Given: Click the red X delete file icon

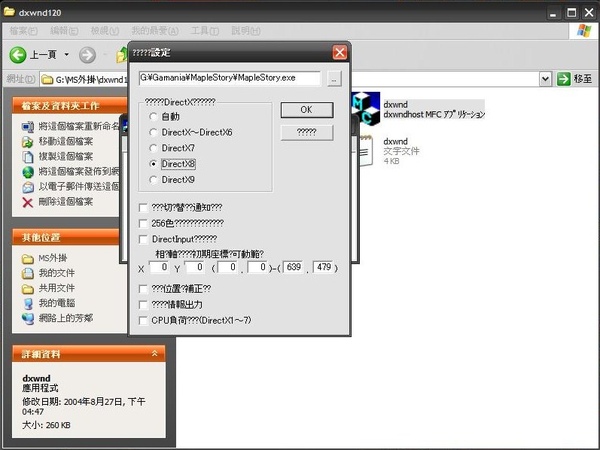Looking at the screenshot, I should pyautogui.click(x=28, y=202).
